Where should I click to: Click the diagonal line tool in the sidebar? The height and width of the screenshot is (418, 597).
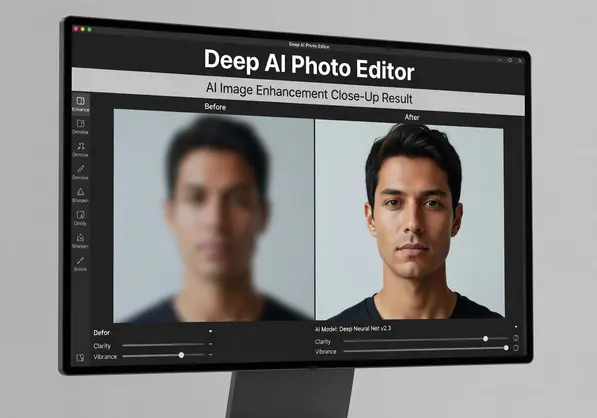pyautogui.click(x=80, y=261)
